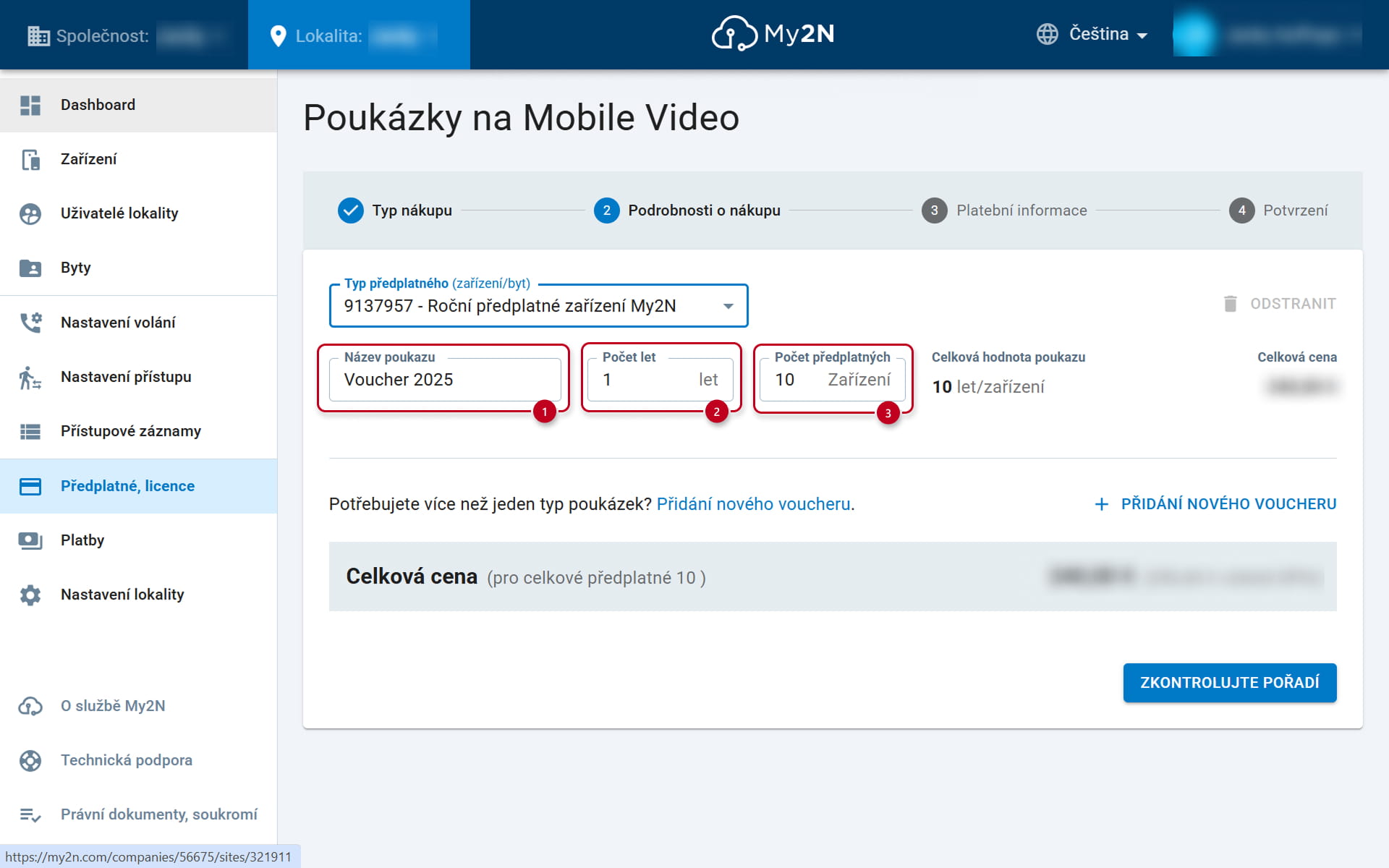Click the Počet let input field
The height and width of the screenshot is (868, 1389).
[x=660, y=380]
